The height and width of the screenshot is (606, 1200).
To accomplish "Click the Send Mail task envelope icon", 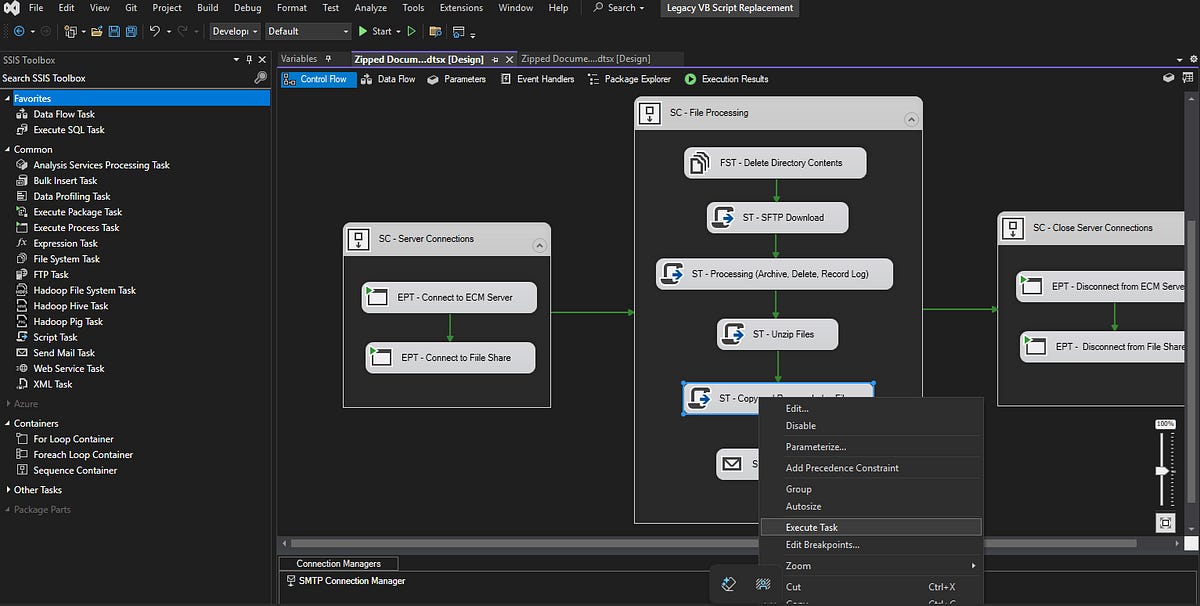I will (x=732, y=464).
